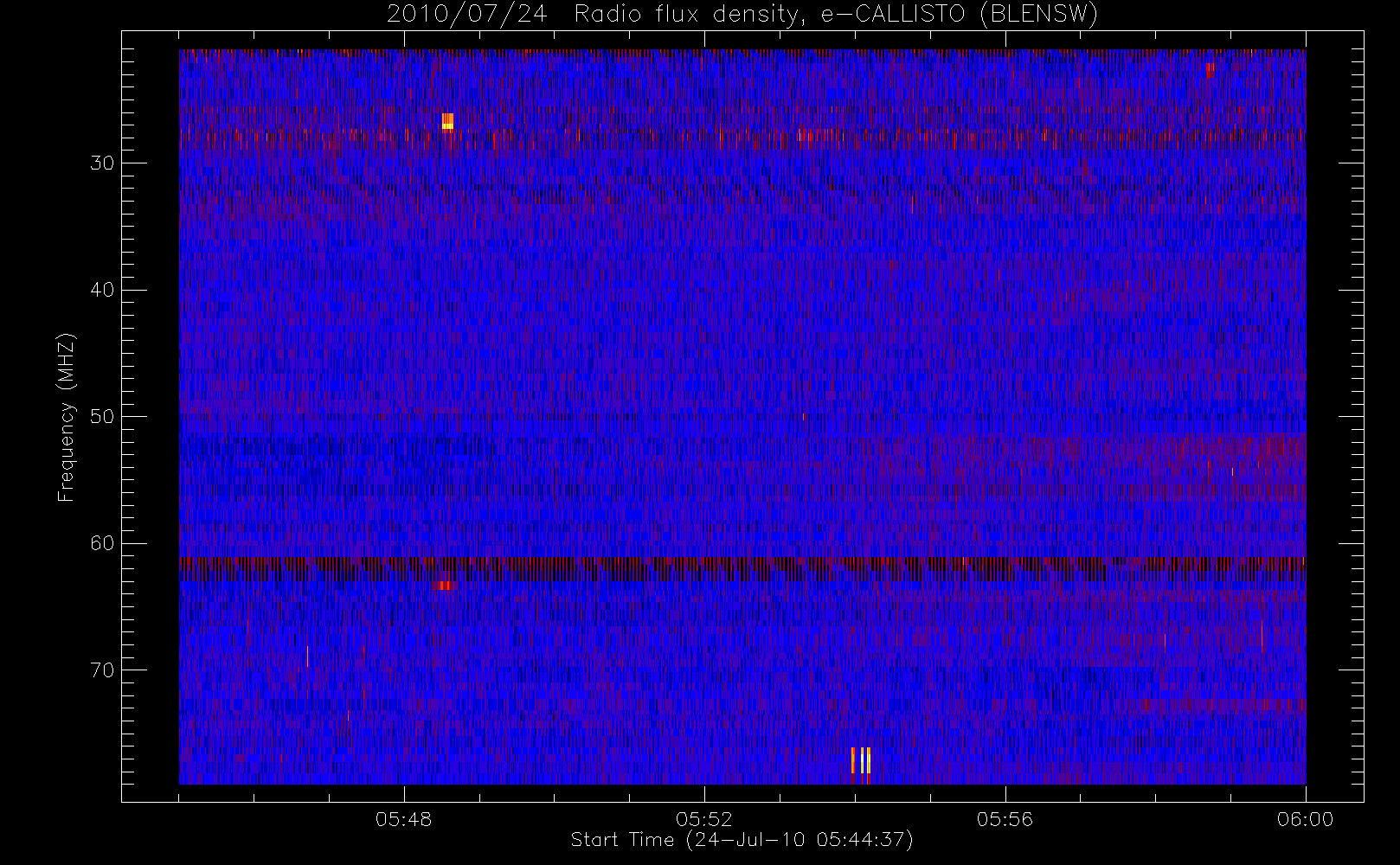Click the 70 frequency tick label
The image size is (1400, 865).
(x=102, y=670)
